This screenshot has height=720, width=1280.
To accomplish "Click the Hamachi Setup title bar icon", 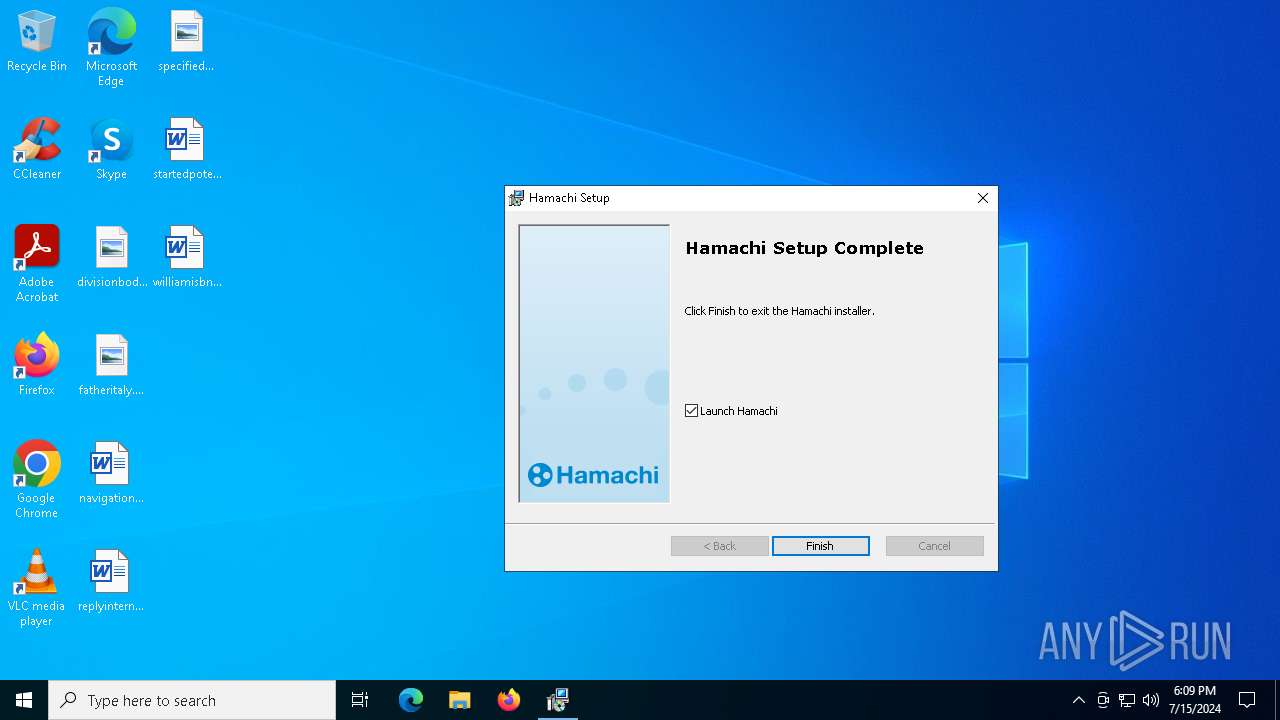I will coord(516,198).
